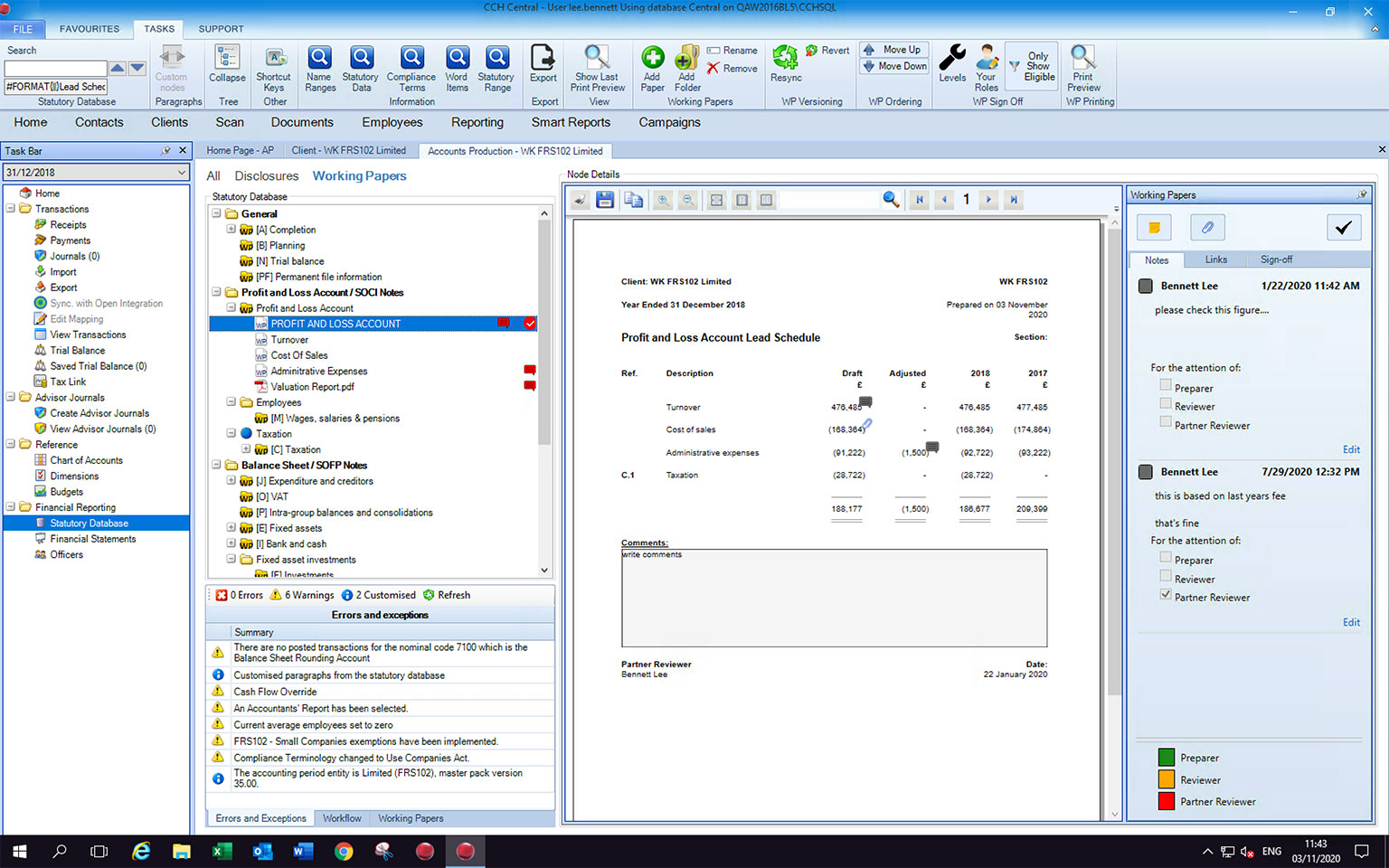
Task: Click the yellow note icon in Working Papers
Action: (x=1154, y=228)
